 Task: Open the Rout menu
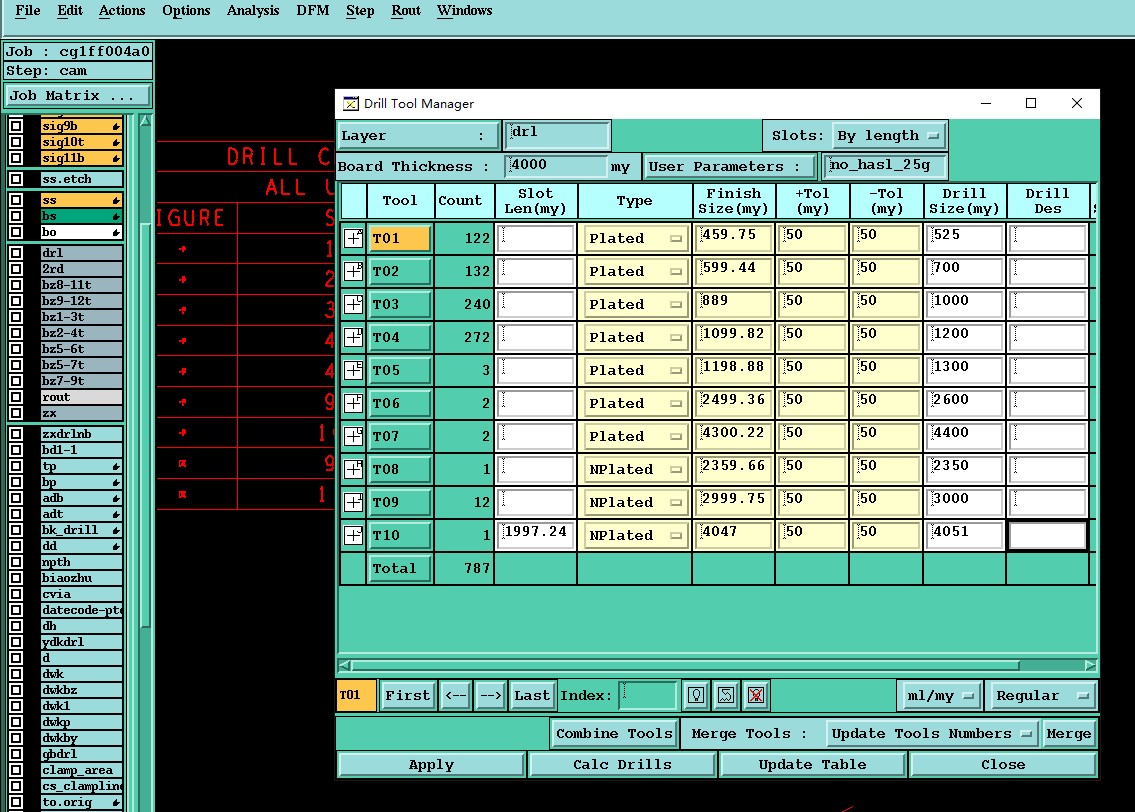point(405,11)
